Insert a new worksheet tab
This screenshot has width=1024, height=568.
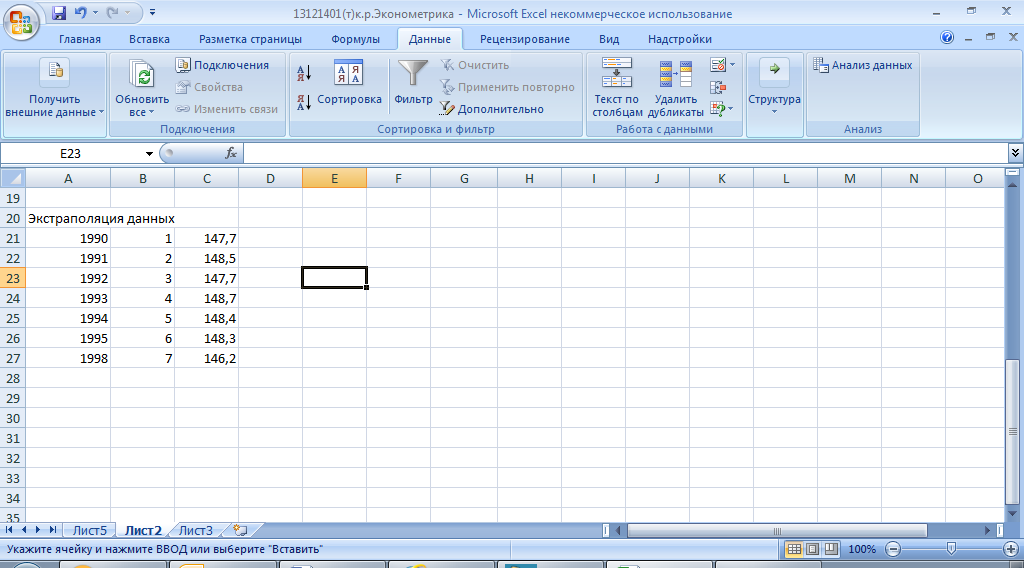tap(240, 531)
